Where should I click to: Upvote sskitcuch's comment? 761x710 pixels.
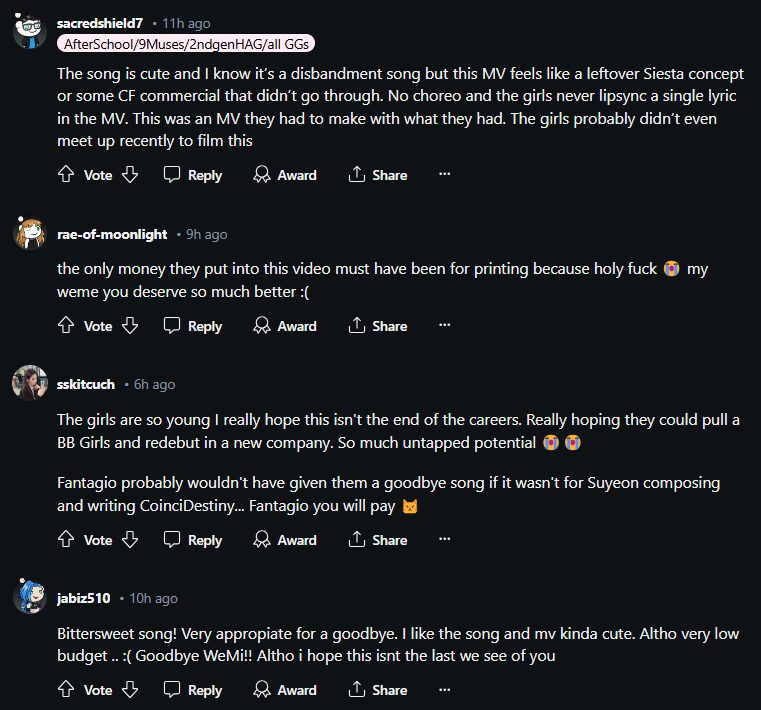pyautogui.click(x=67, y=540)
